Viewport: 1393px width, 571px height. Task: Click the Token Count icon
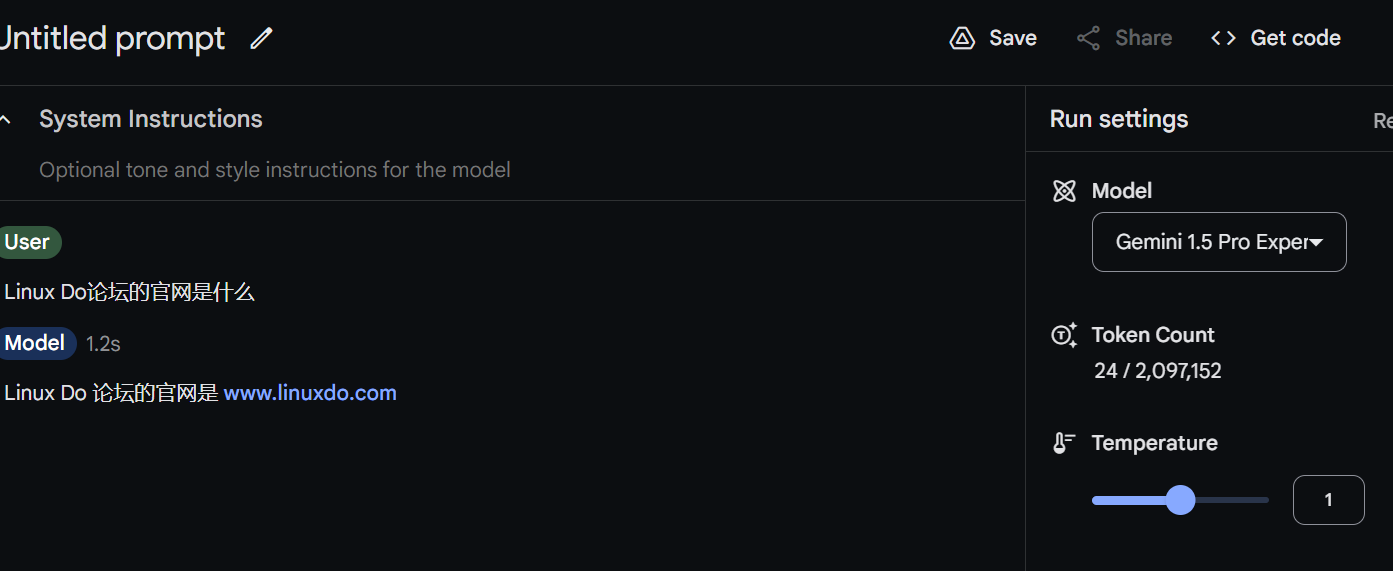point(1064,335)
